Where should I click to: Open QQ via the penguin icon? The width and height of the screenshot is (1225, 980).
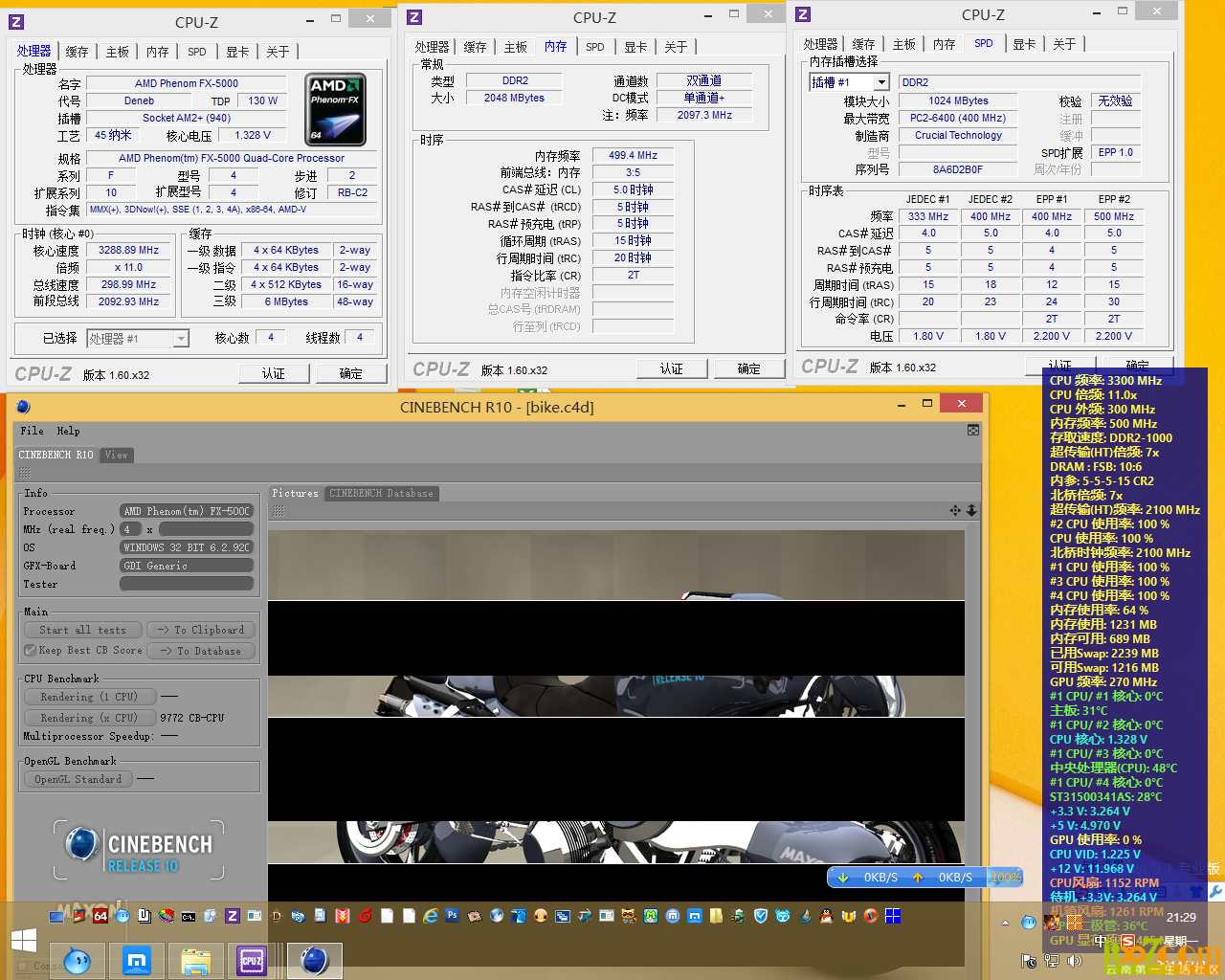pos(826,916)
